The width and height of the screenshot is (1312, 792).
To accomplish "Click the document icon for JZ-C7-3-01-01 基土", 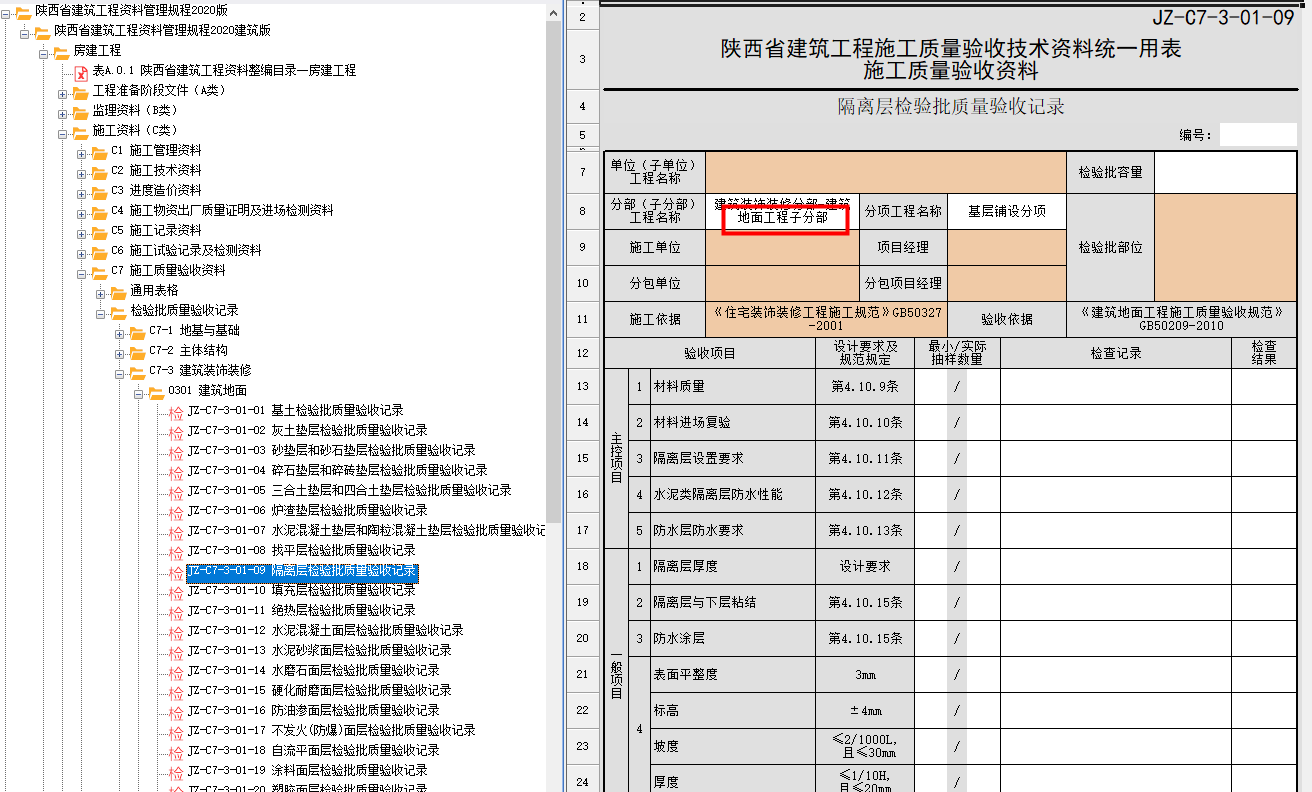I will 175,412.
